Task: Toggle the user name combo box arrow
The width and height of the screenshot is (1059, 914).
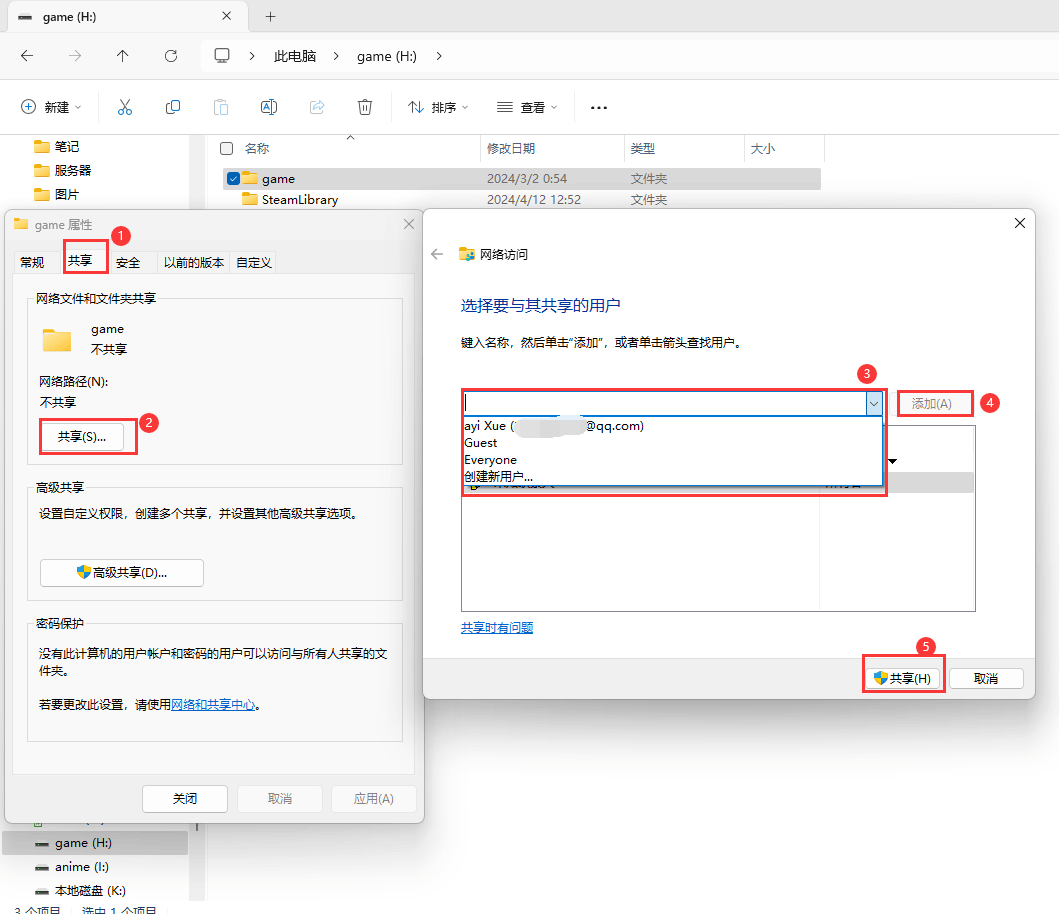Action: (874, 403)
